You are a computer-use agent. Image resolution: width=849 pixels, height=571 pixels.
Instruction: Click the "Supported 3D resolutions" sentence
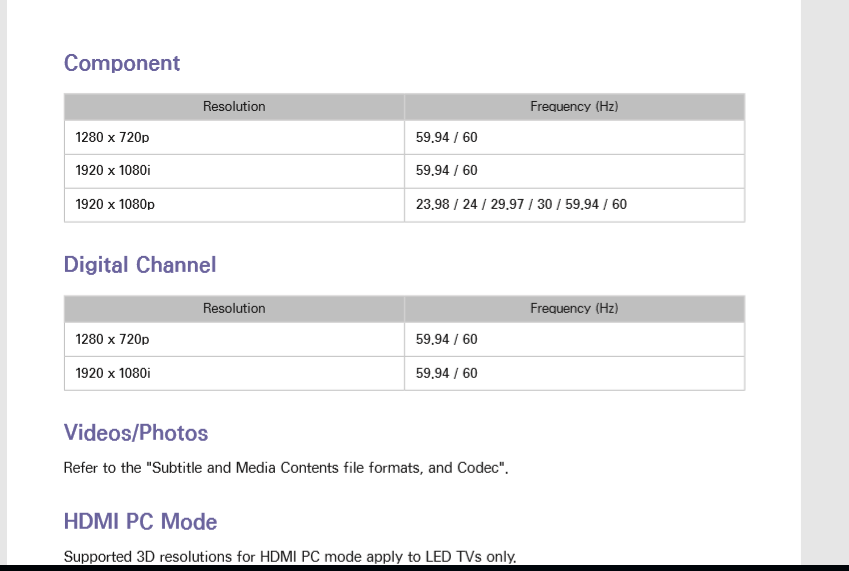click(x=290, y=557)
